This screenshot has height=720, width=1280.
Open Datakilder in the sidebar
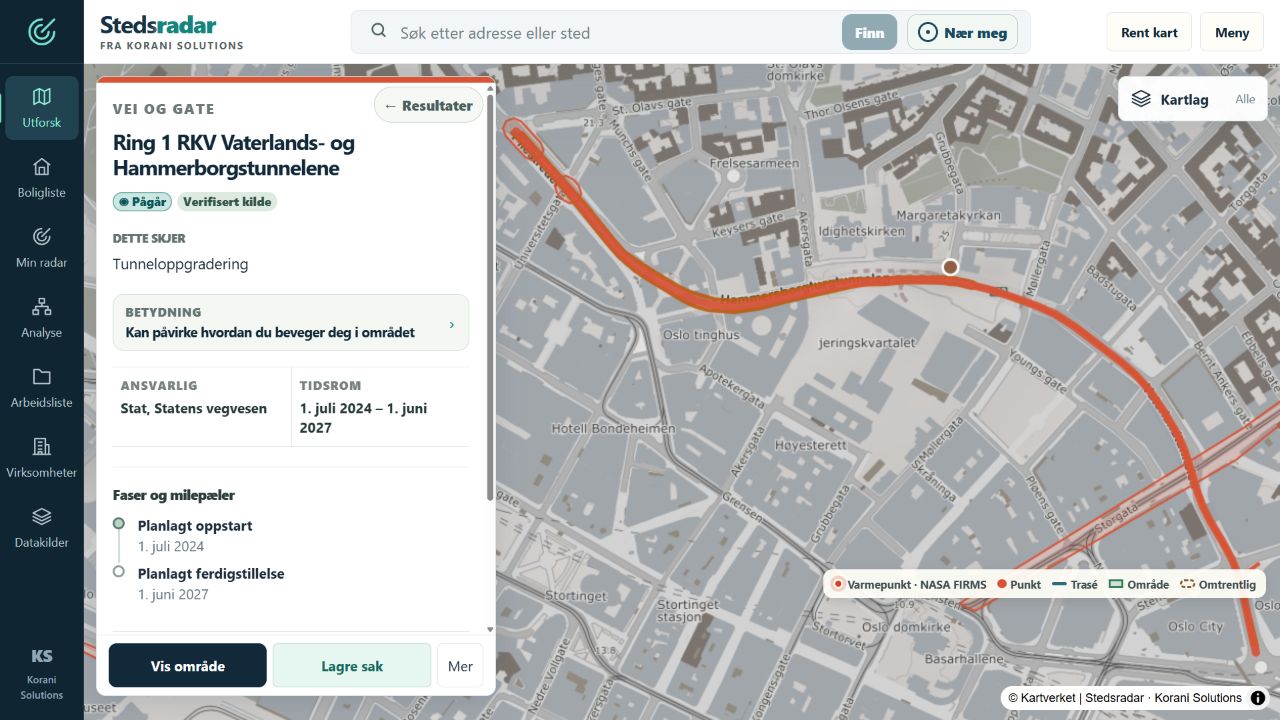coord(42,528)
